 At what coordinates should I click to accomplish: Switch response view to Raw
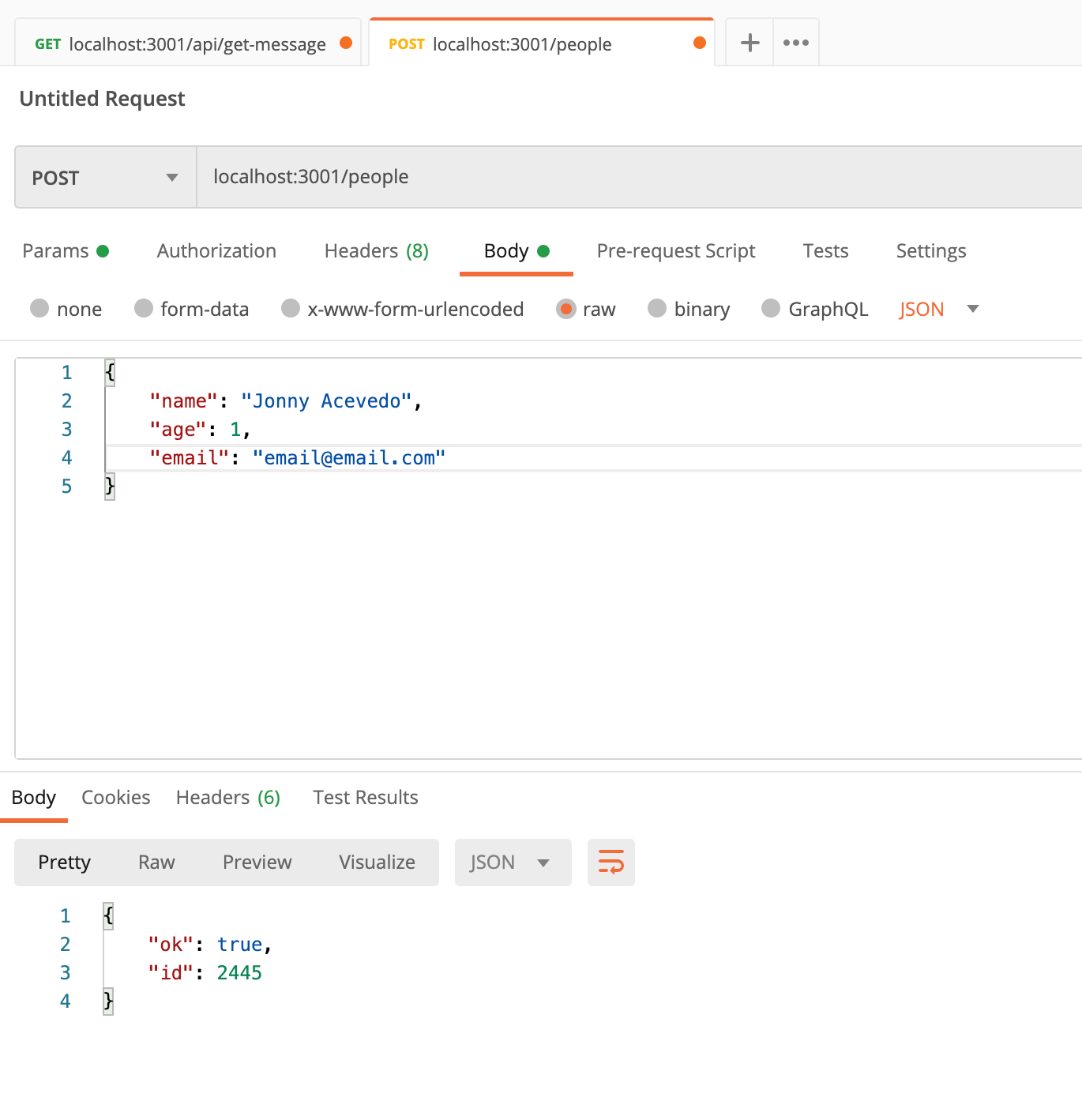(x=156, y=862)
